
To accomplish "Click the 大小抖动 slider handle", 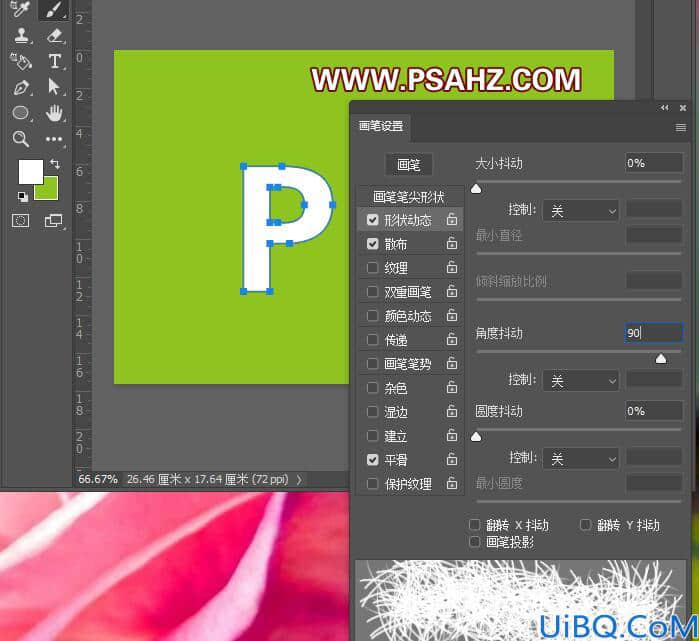I will 476,189.
